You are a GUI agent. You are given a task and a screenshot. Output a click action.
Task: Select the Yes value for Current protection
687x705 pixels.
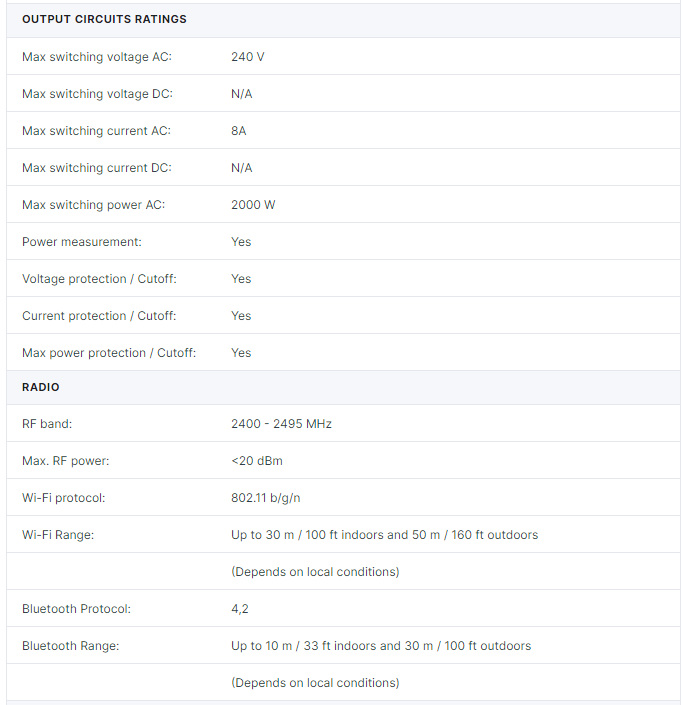pyautogui.click(x=241, y=316)
